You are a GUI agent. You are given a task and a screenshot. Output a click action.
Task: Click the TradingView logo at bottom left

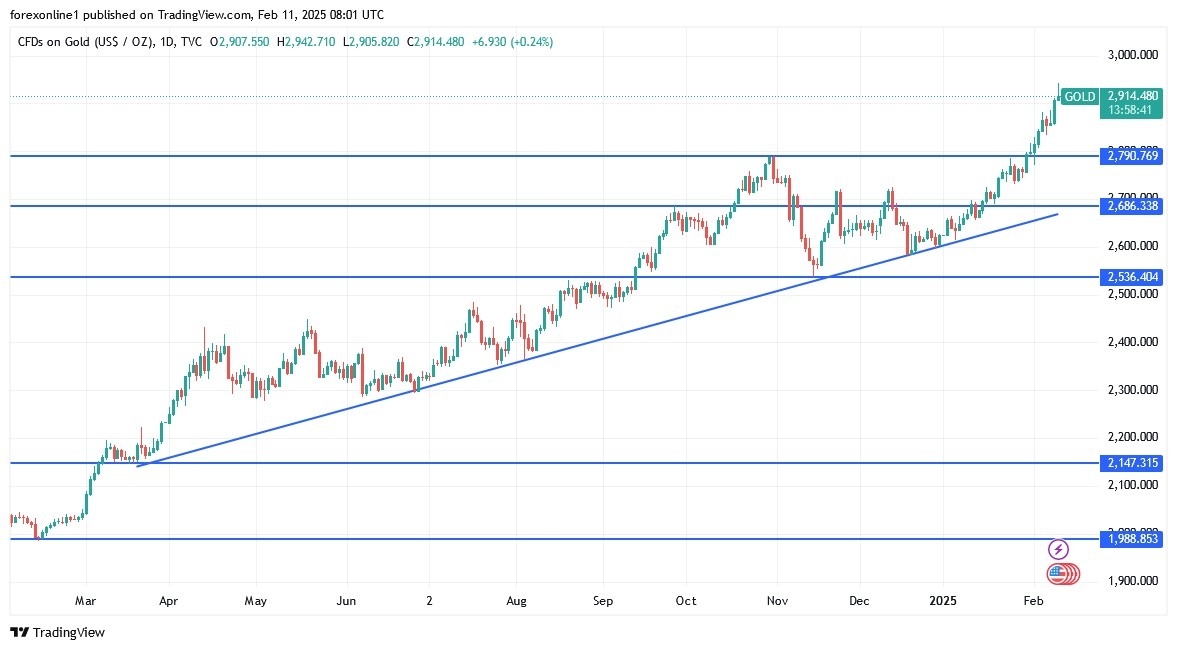pos(56,632)
